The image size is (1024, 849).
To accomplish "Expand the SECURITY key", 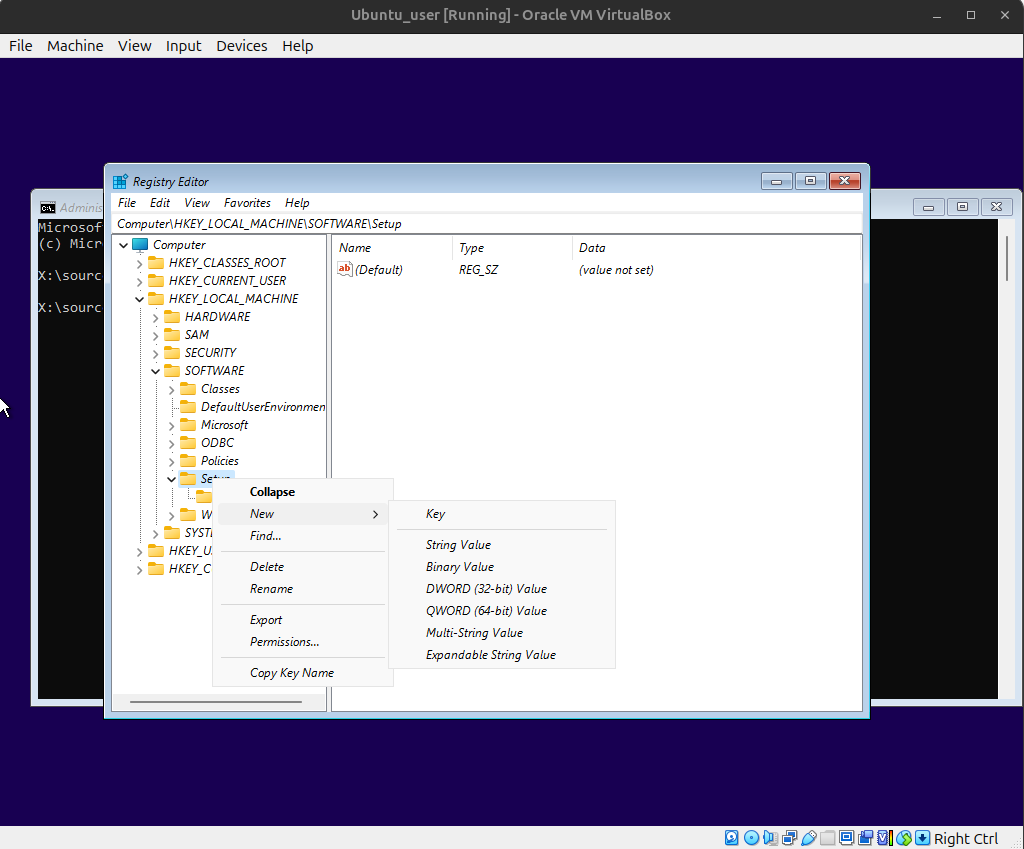I will pyautogui.click(x=155, y=353).
